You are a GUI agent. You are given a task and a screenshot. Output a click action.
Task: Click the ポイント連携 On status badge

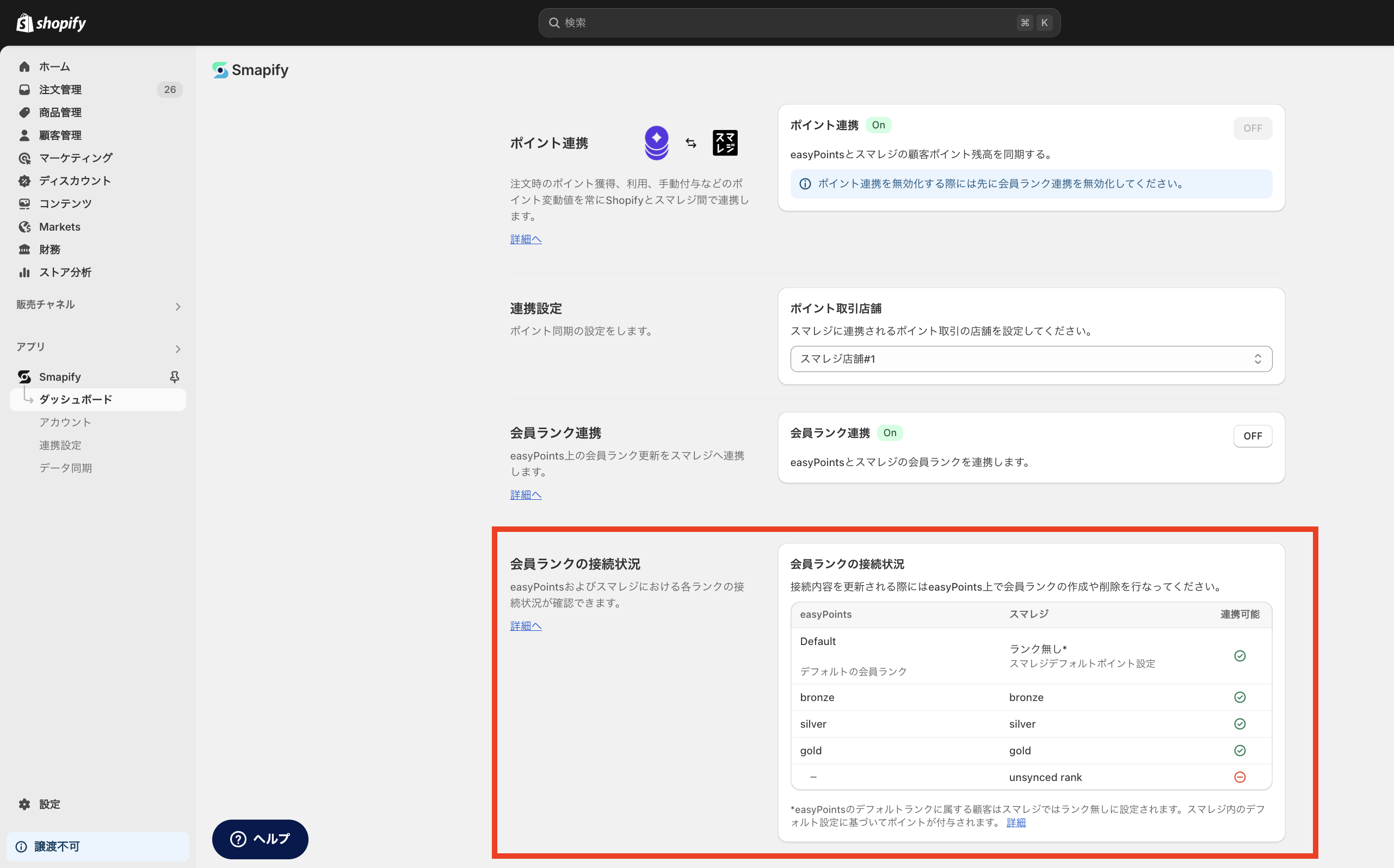click(x=878, y=125)
